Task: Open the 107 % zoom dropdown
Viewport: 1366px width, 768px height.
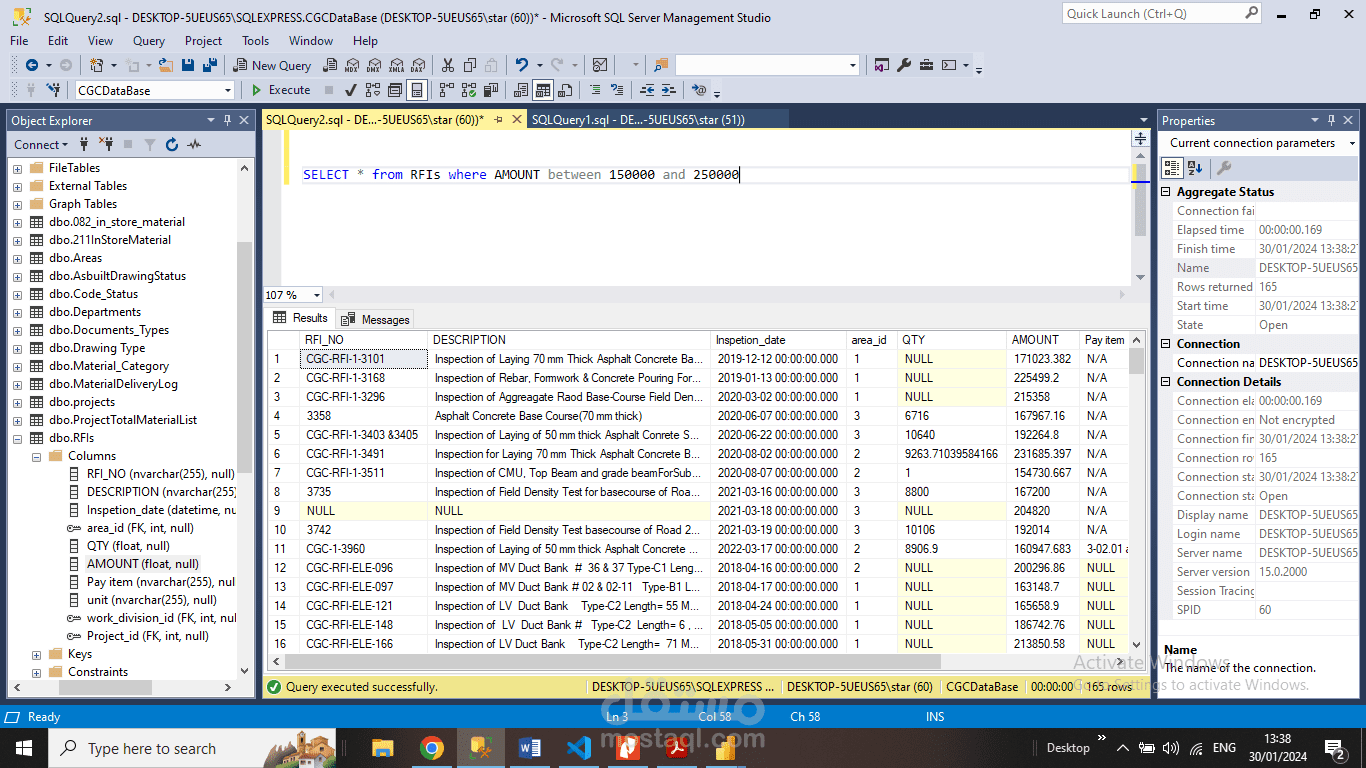Action: click(x=317, y=295)
